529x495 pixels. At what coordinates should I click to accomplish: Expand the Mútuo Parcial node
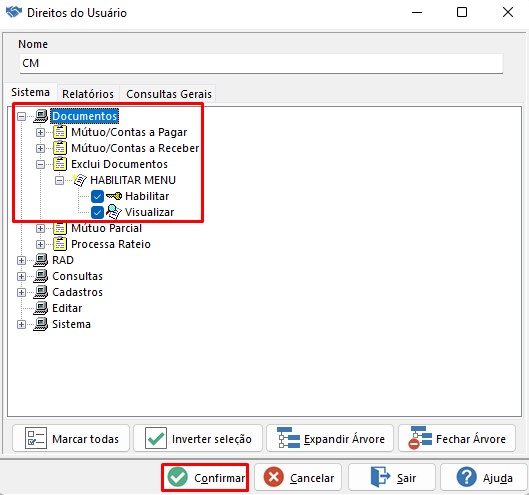[x=40, y=228]
